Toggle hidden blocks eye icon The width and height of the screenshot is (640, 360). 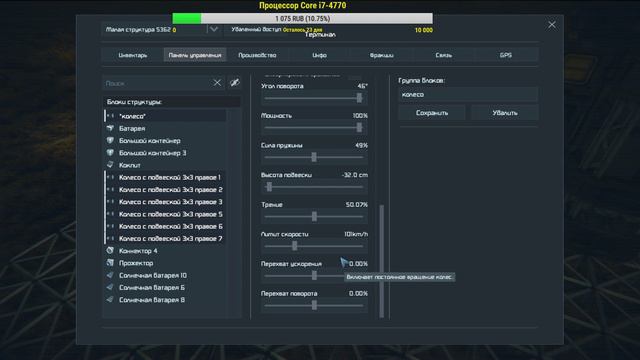235,83
